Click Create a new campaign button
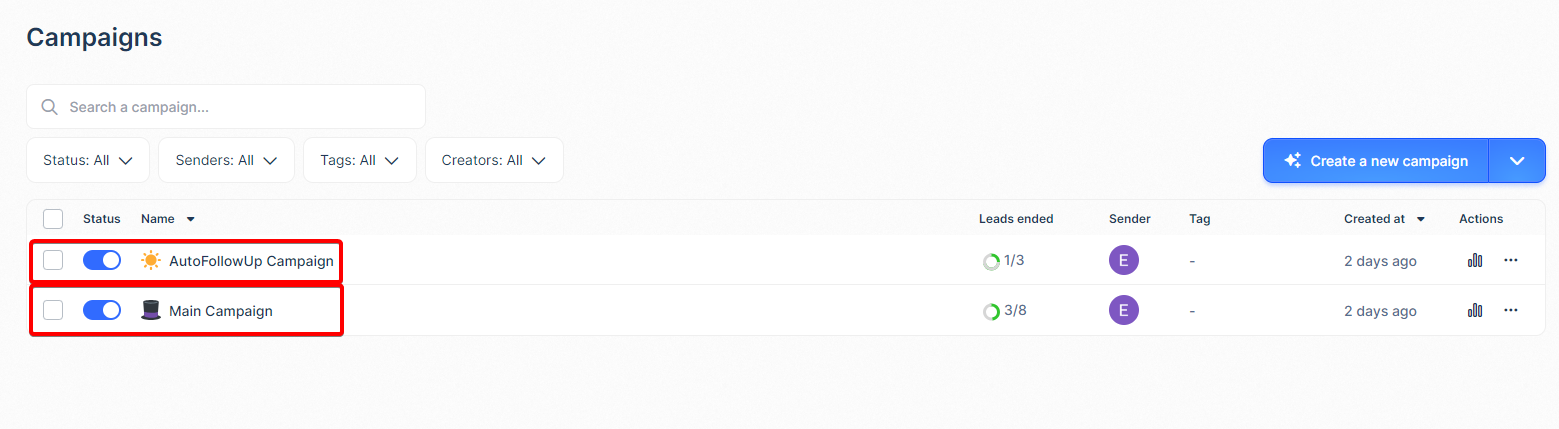Image resolution: width=1559 pixels, height=429 pixels. click(1376, 160)
